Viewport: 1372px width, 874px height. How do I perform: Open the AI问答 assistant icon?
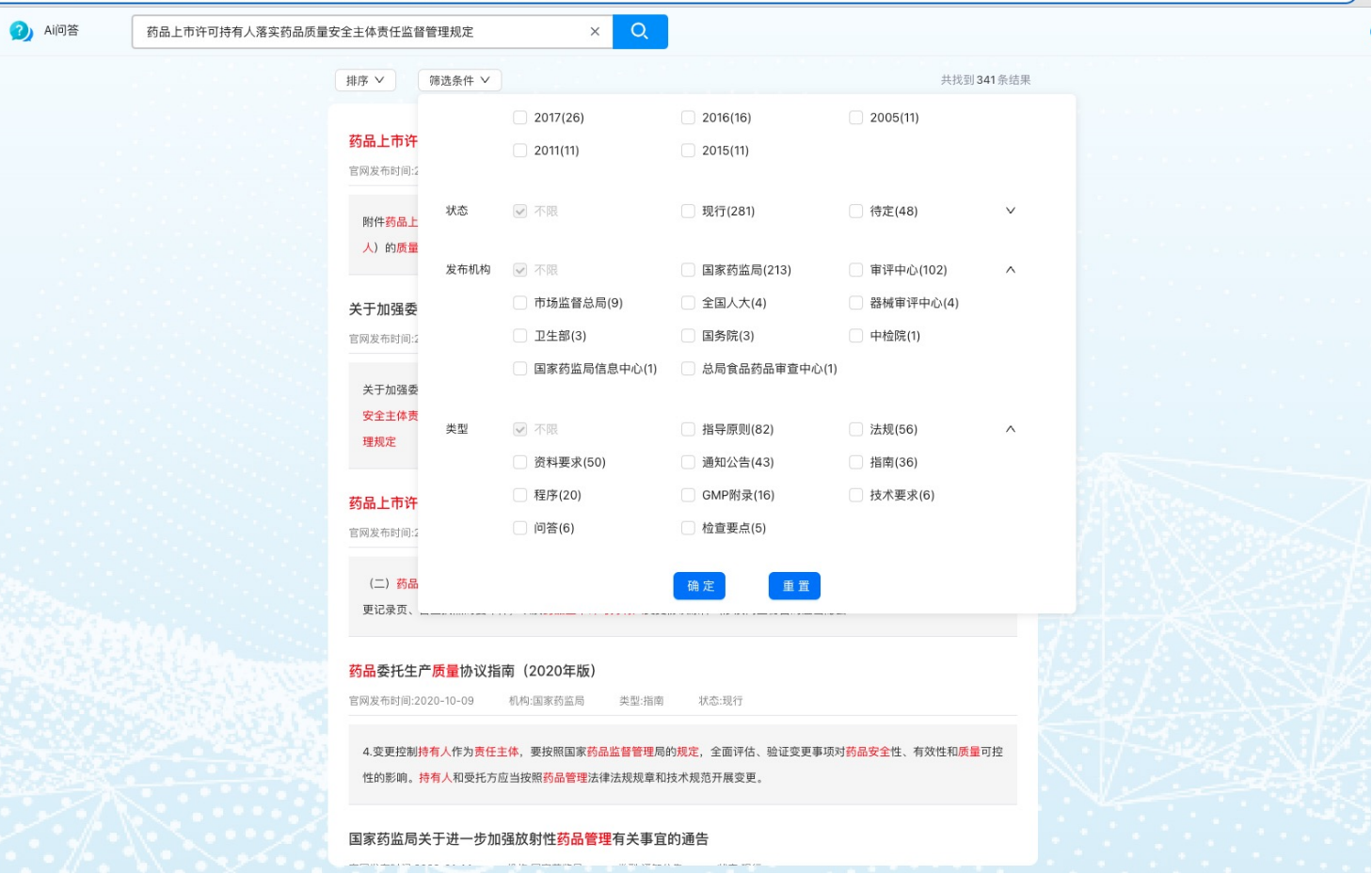pos(22,31)
